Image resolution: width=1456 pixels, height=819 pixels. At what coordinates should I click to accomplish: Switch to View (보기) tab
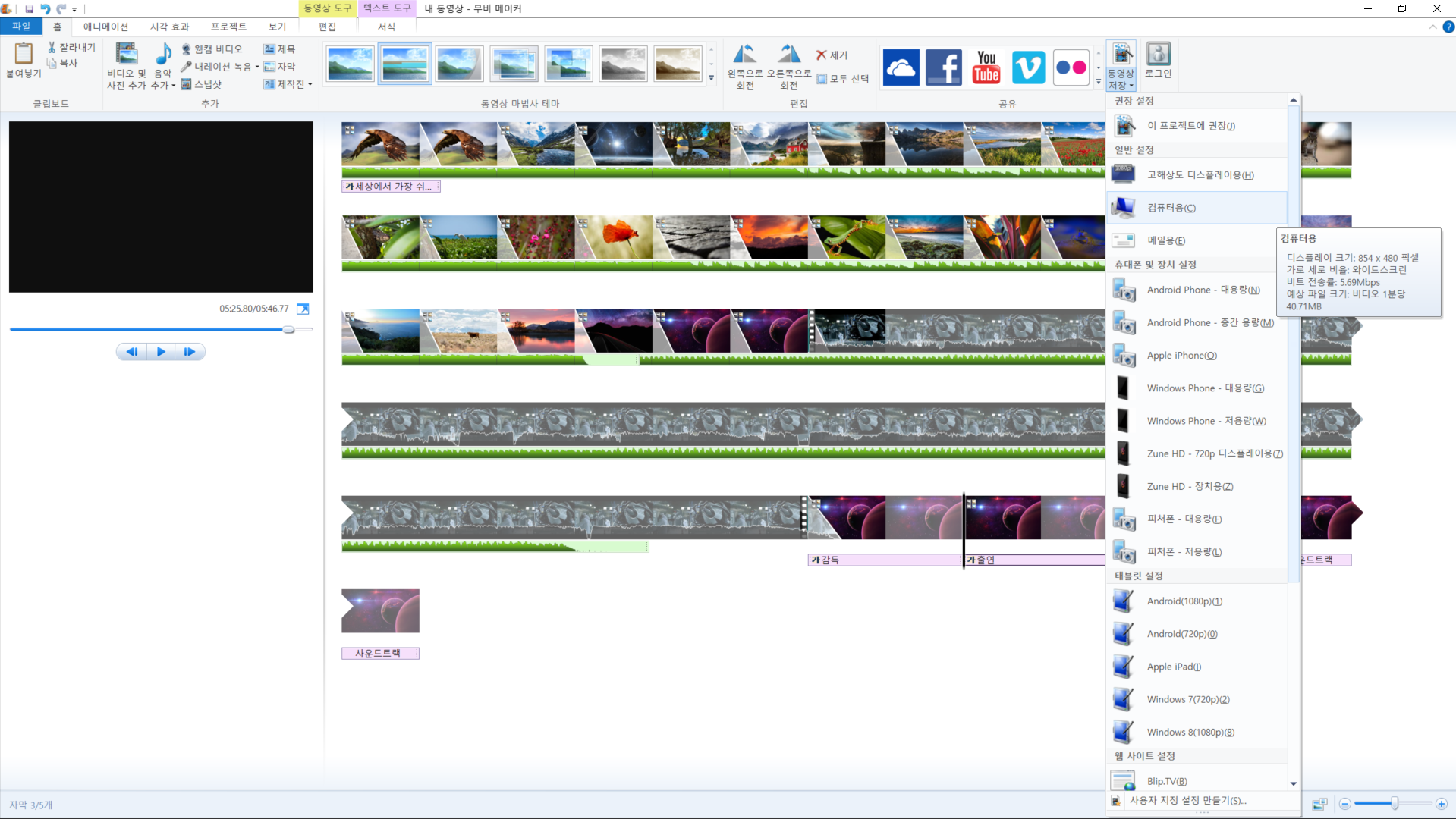(x=277, y=27)
